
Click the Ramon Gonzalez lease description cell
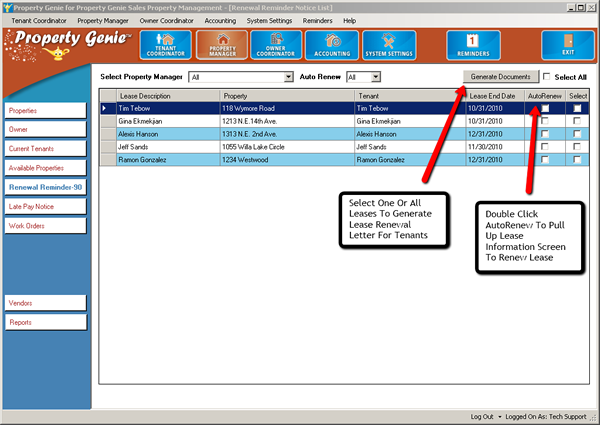[168, 160]
